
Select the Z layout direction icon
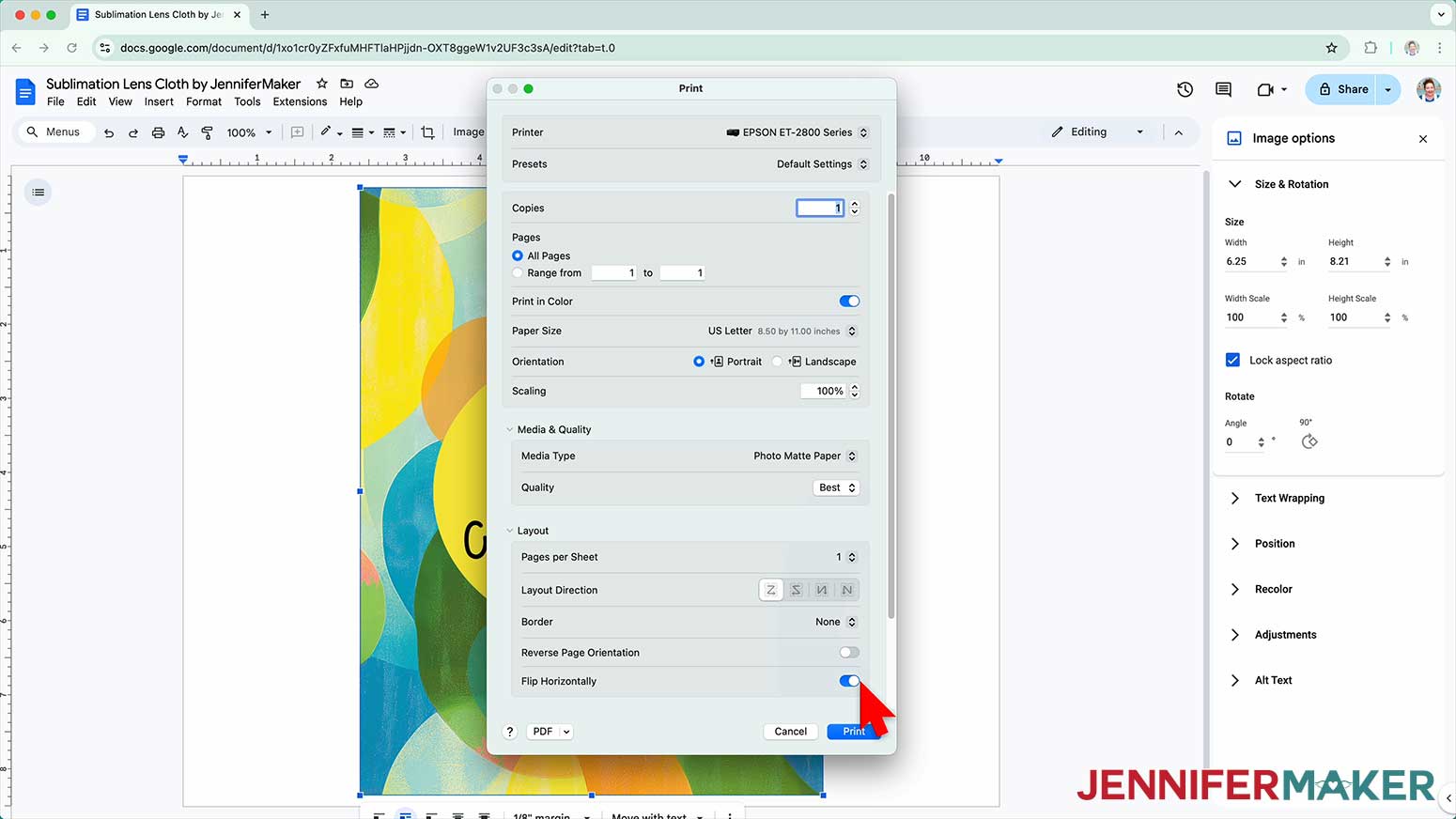tap(770, 590)
